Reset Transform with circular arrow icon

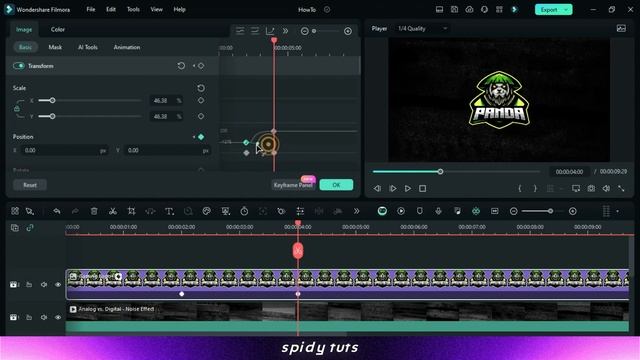tap(181, 66)
